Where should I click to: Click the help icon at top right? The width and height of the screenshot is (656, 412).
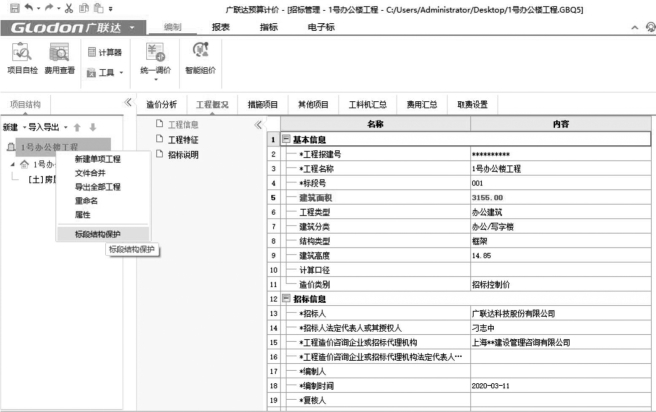[x=651, y=28]
